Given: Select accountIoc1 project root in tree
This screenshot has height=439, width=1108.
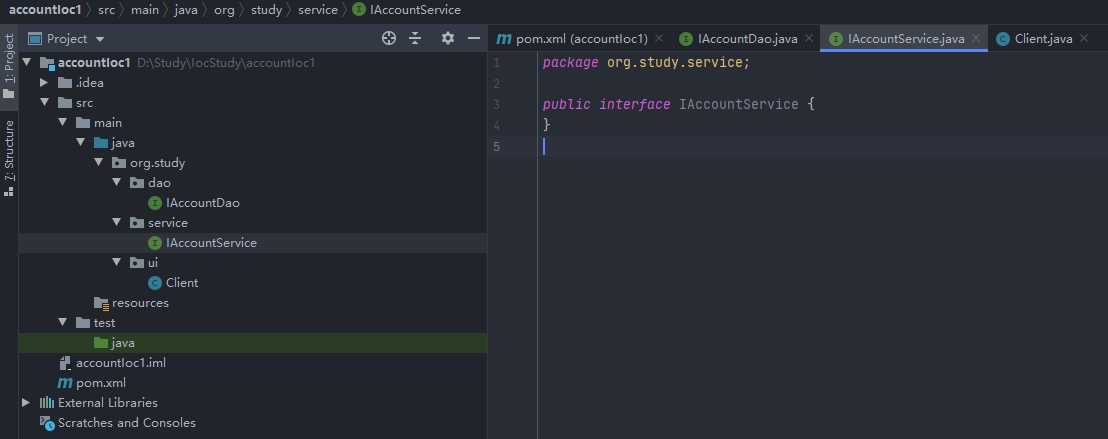Looking at the screenshot, I should 94,63.
